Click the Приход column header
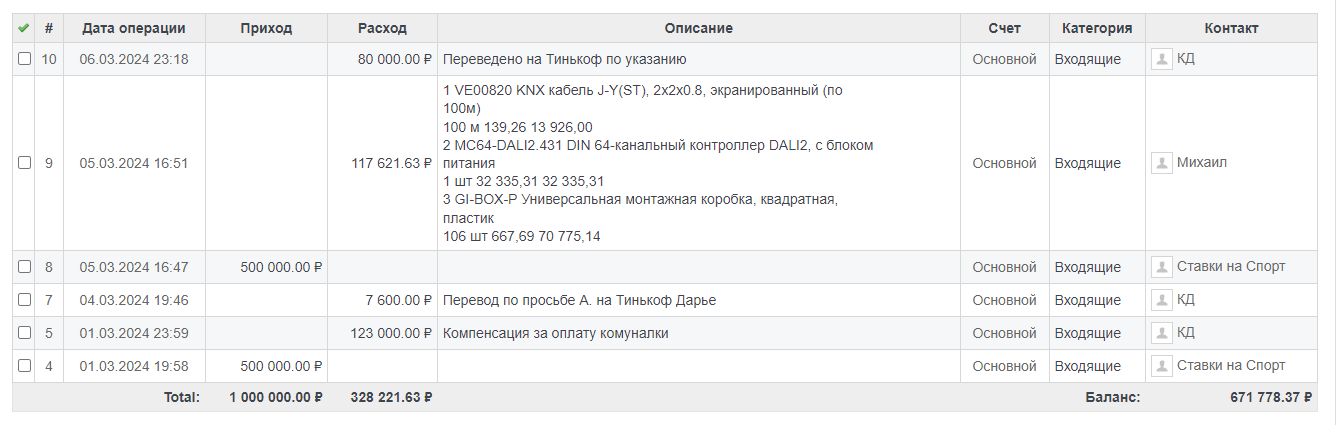Viewport: 1336px width, 425px height. click(266, 29)
